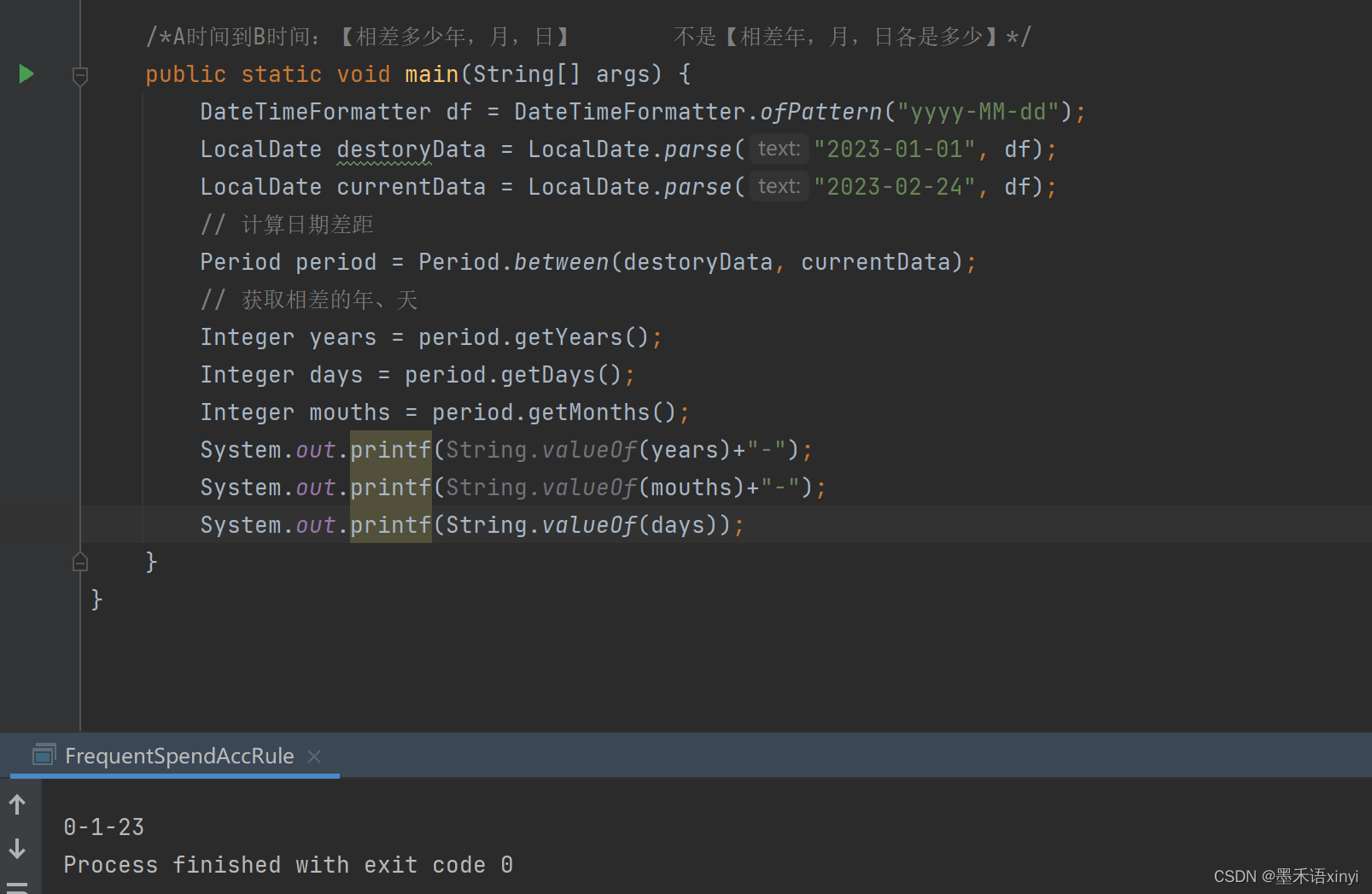Collapse main method fold marker at signature

click(x=80, y=77)
